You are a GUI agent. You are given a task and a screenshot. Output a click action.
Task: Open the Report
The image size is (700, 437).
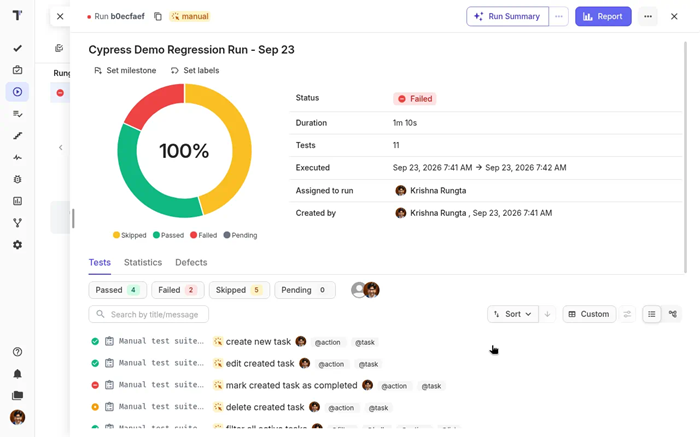pos(603,17)
